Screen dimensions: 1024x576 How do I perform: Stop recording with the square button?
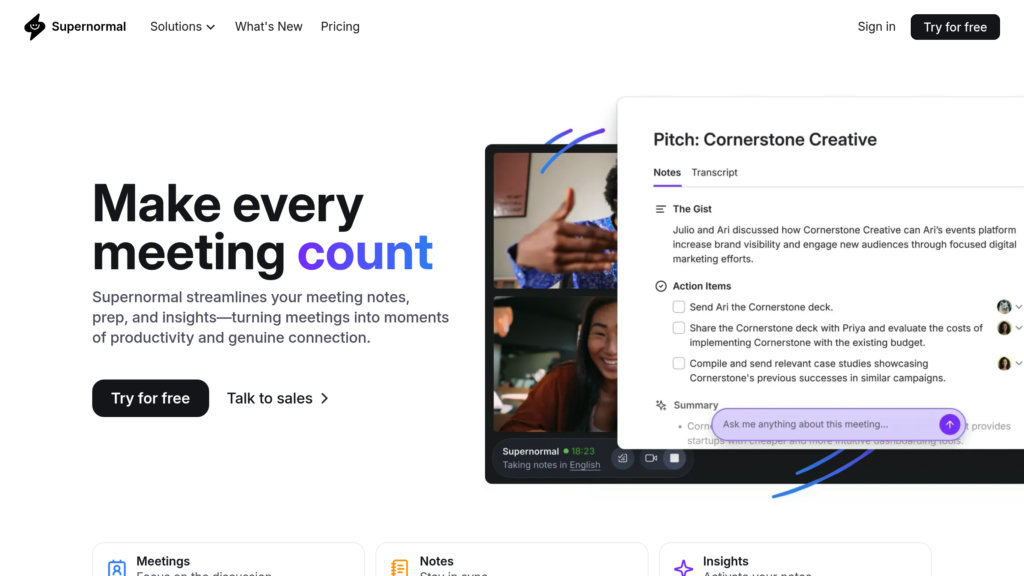674,458
